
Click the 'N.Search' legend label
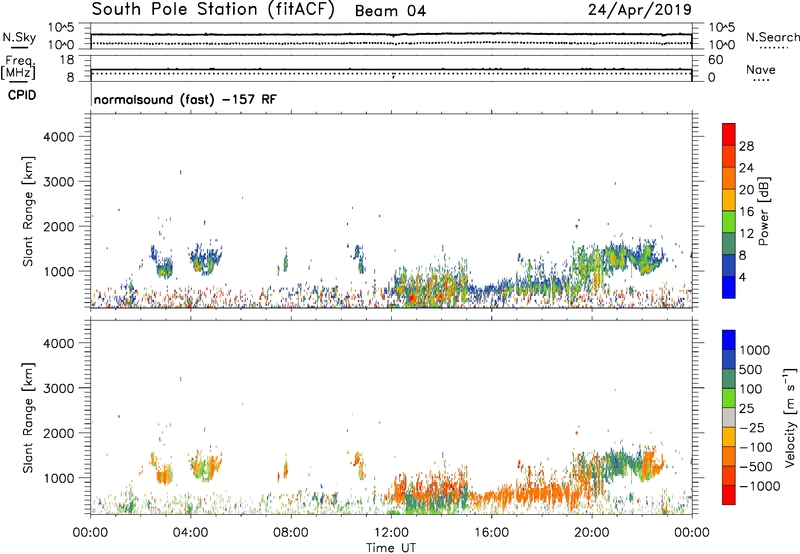772,37
